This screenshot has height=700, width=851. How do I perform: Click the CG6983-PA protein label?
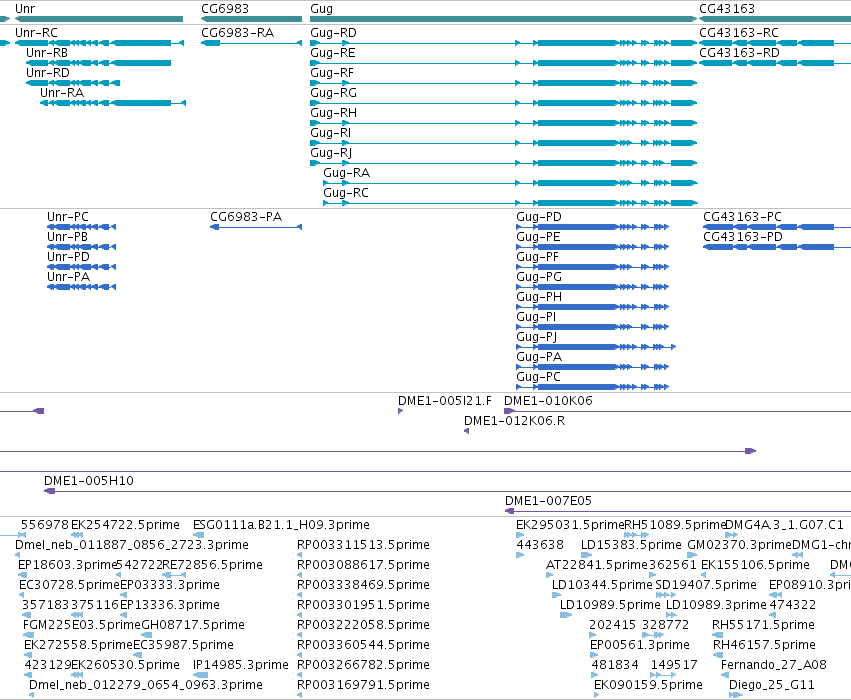pos(246,217)
